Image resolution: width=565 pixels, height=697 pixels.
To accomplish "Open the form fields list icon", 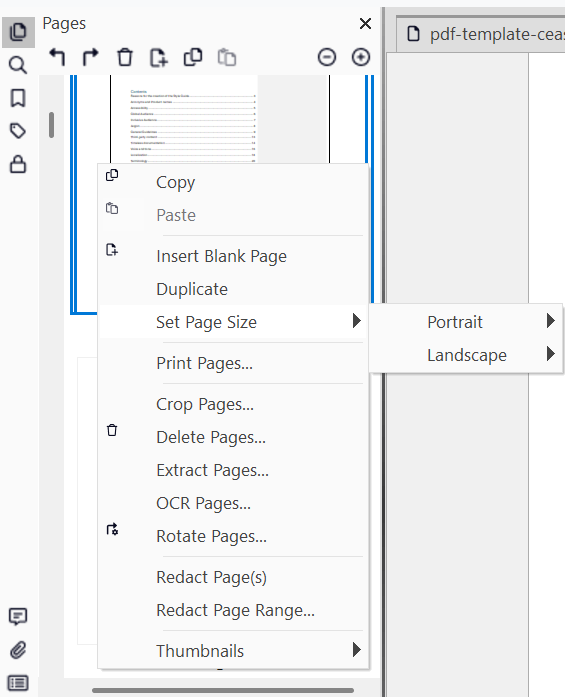I will (x=18, y=683).
